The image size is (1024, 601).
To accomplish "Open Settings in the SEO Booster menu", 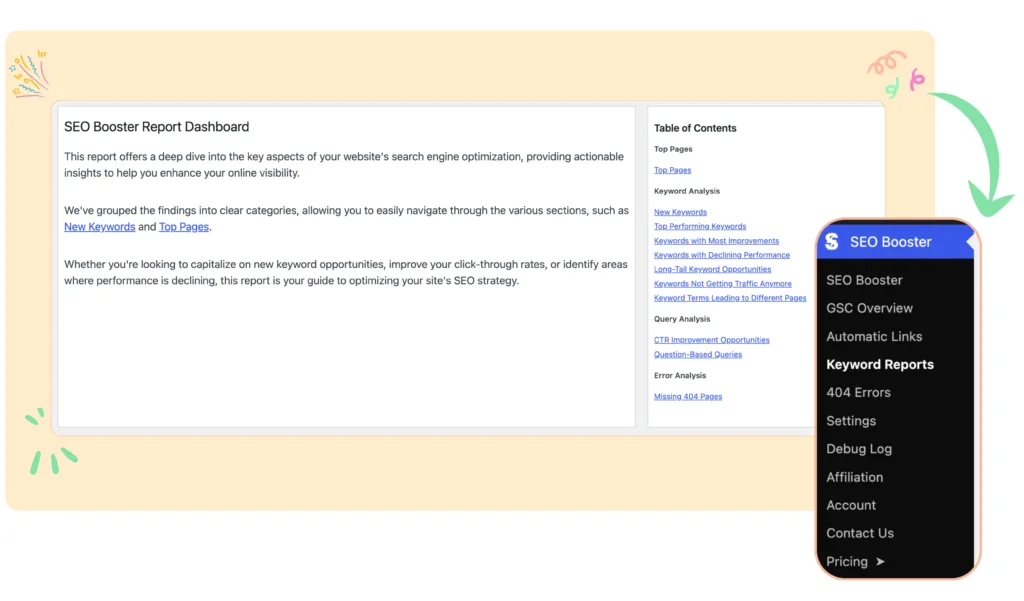I will pyautogui.click(x=851, y=421).
